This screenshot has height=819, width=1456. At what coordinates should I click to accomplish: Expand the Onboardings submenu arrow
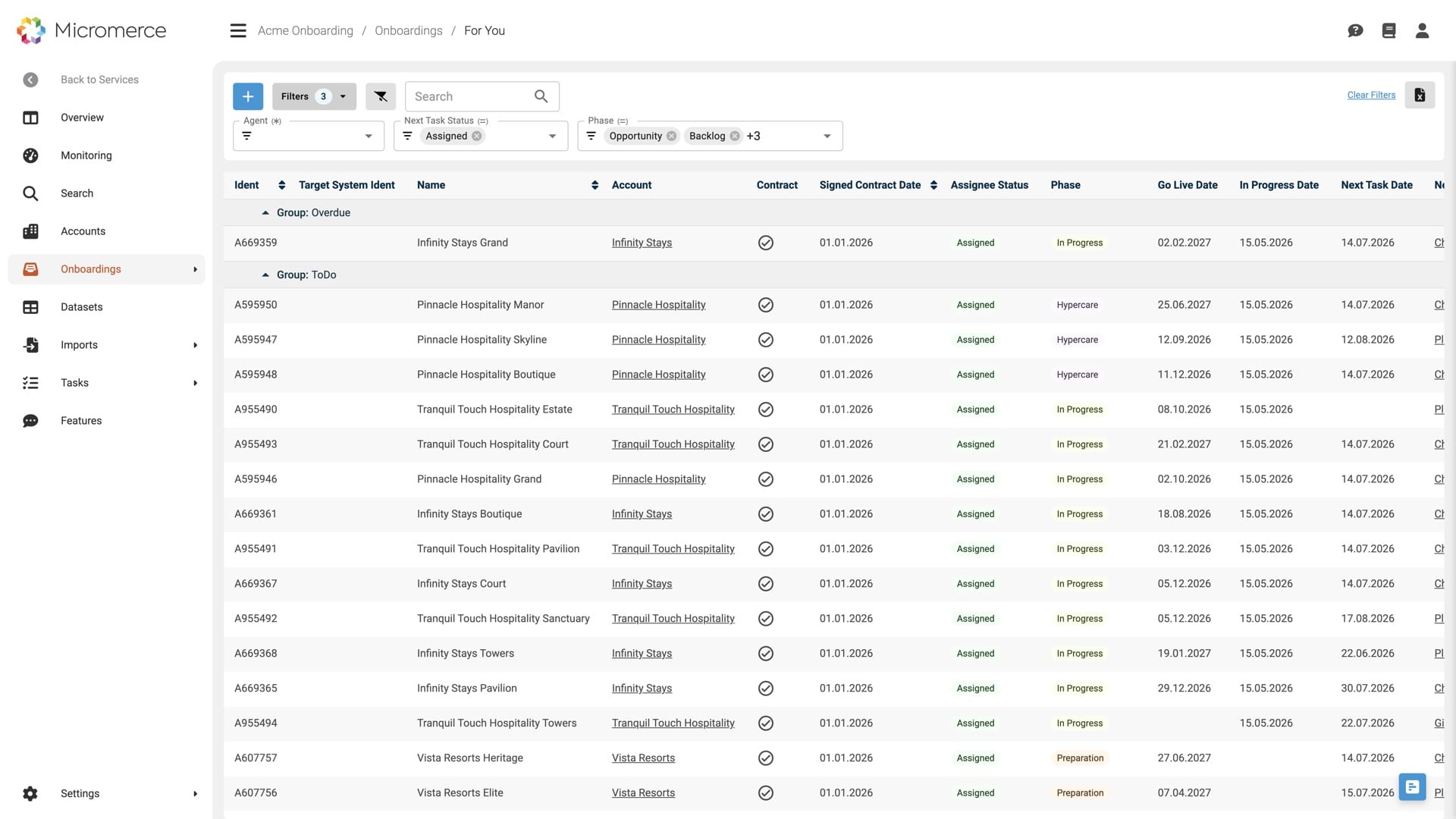(195, 269)
